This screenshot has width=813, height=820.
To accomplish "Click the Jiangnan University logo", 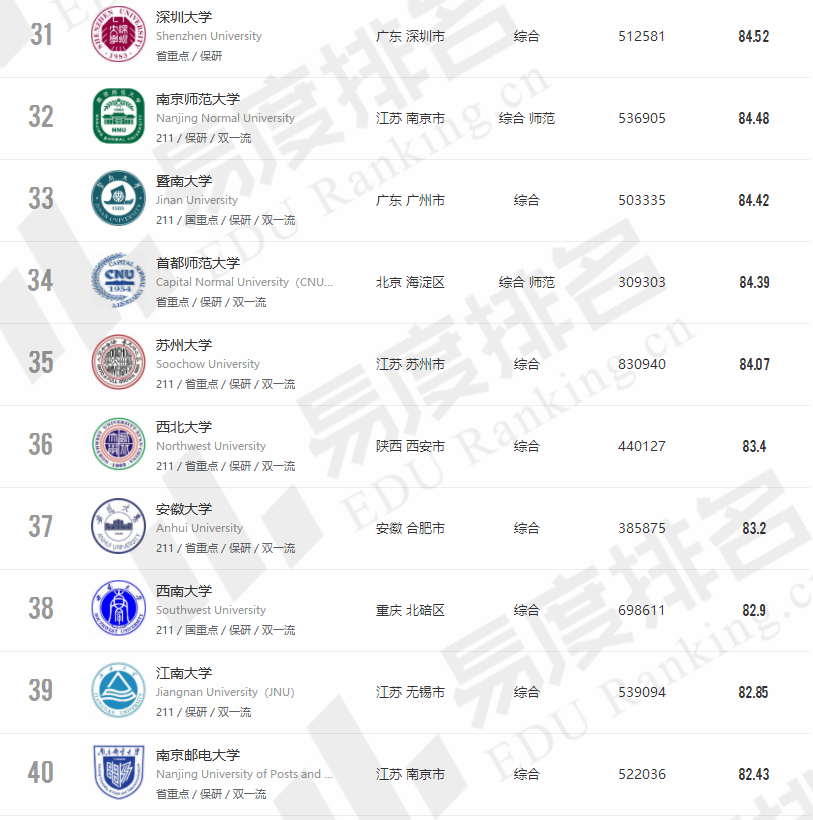I will point(119,692).
